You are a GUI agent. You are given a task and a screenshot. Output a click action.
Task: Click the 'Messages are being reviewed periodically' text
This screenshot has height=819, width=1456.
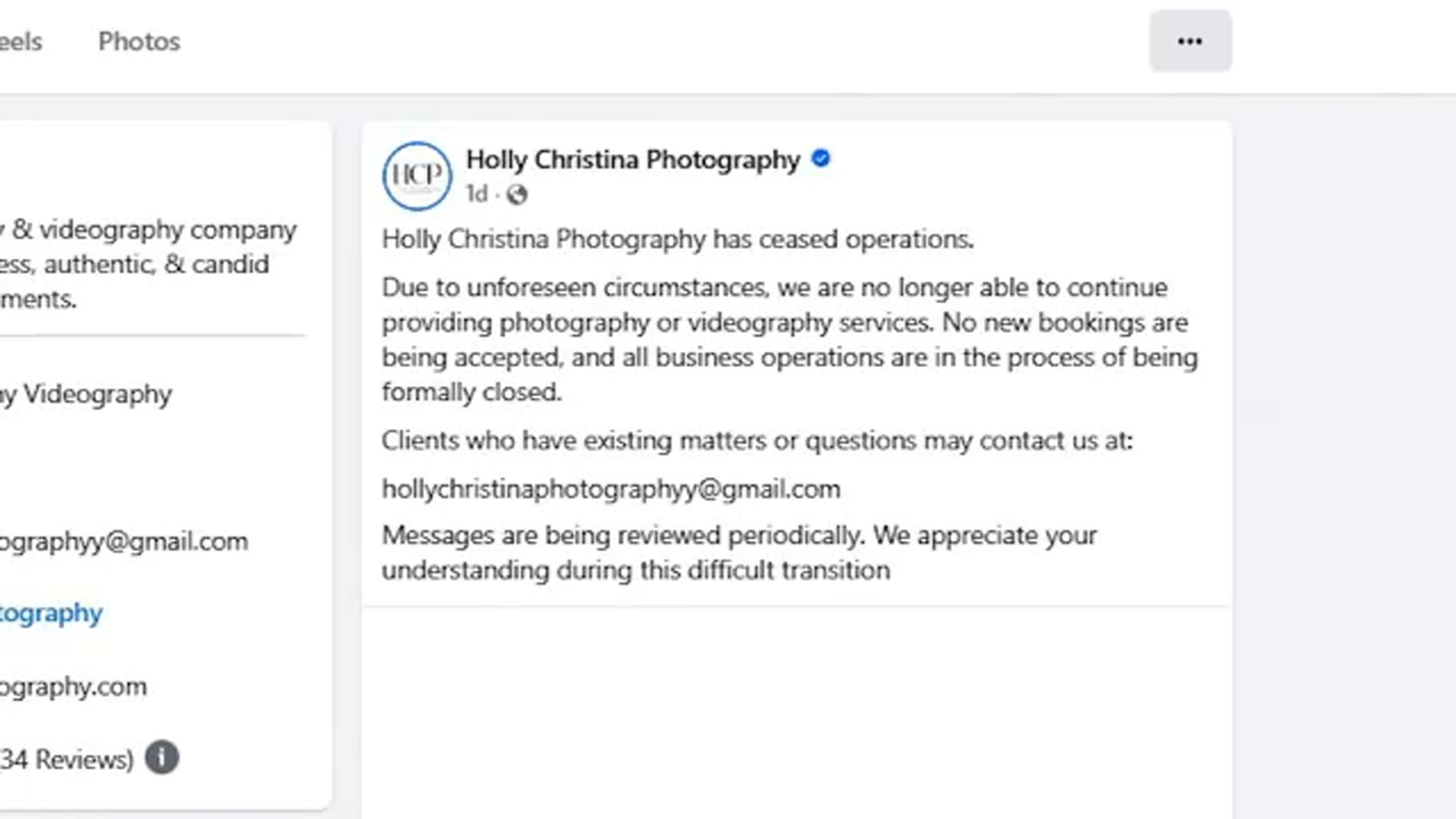[738, 552]
